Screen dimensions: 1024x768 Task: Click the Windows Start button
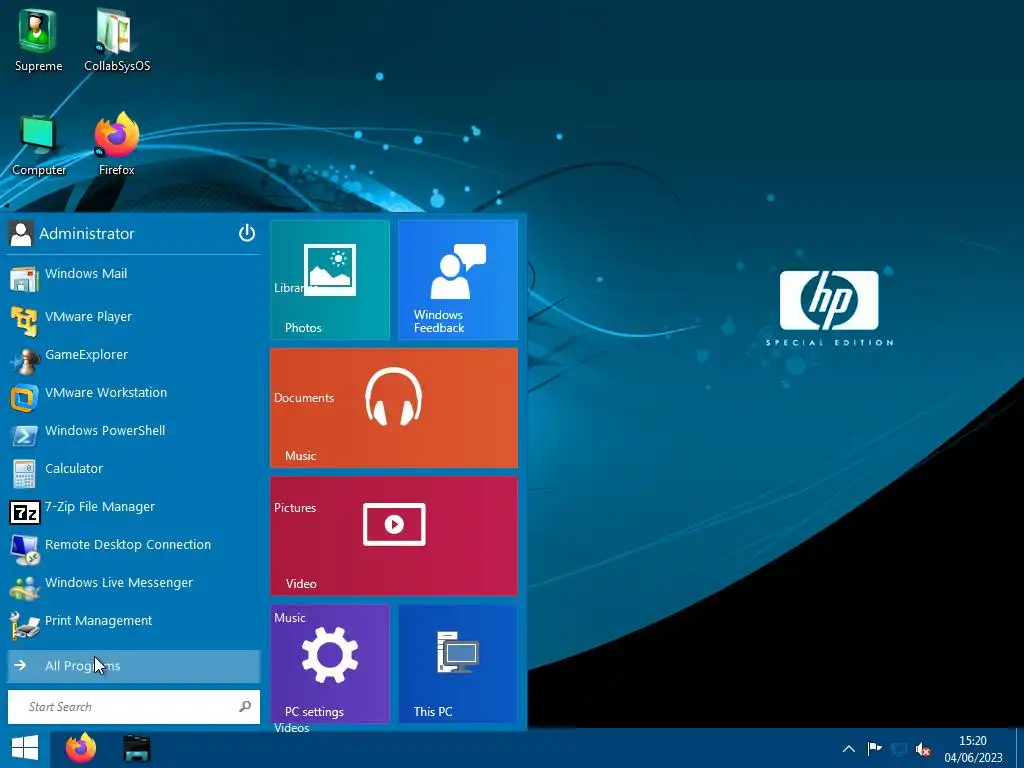pos(25,748)
